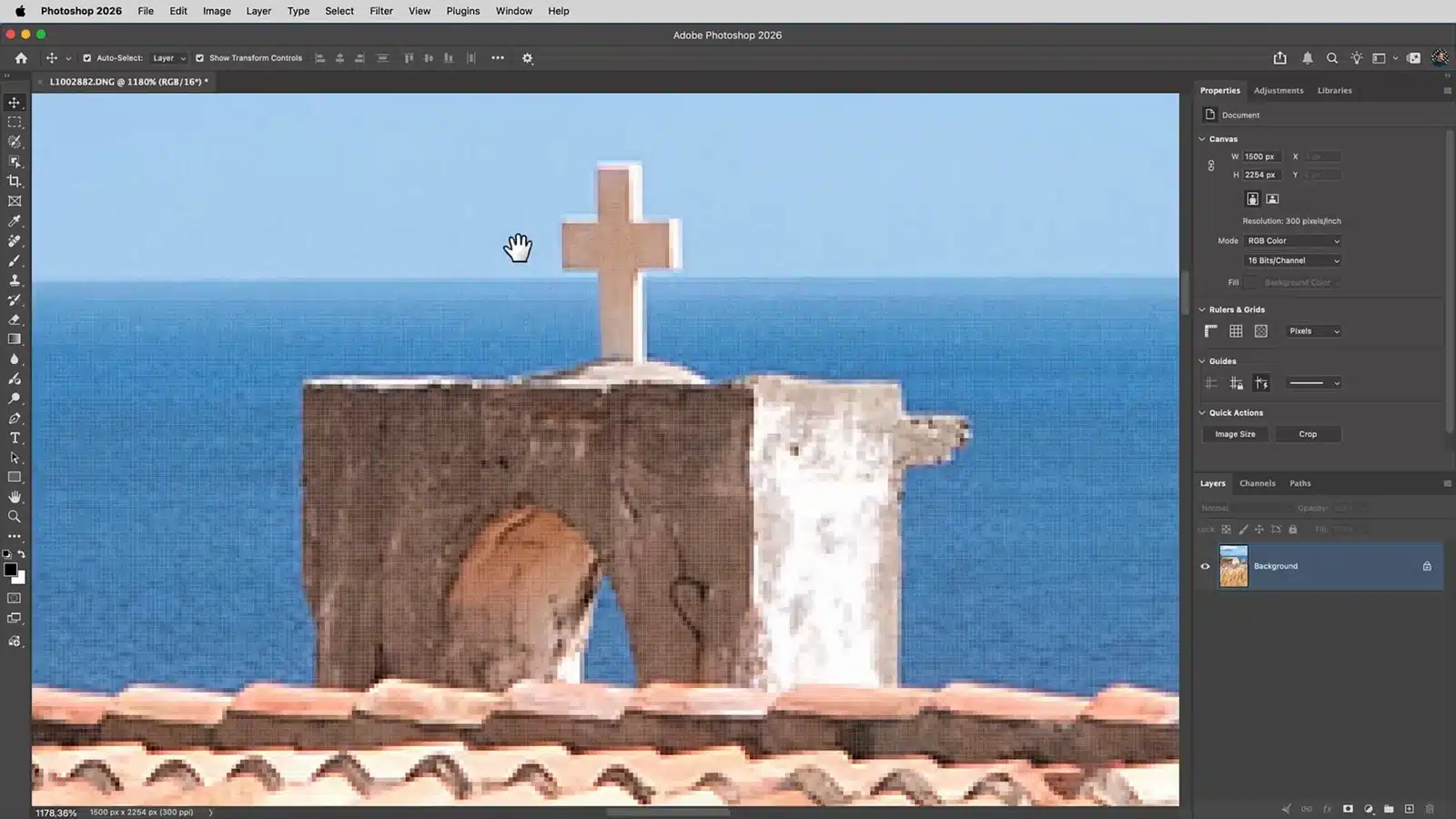Select the Rectangle shape tool

[15, 477]
